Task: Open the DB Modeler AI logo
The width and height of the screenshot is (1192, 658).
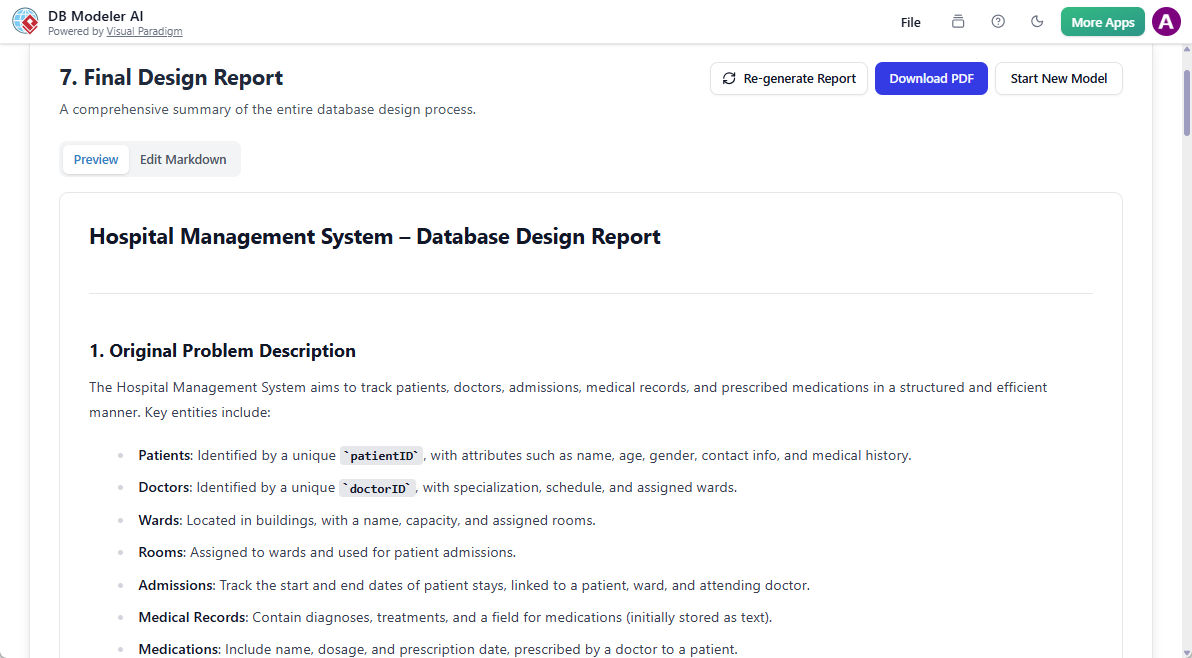Action: (x=25, y=20)
